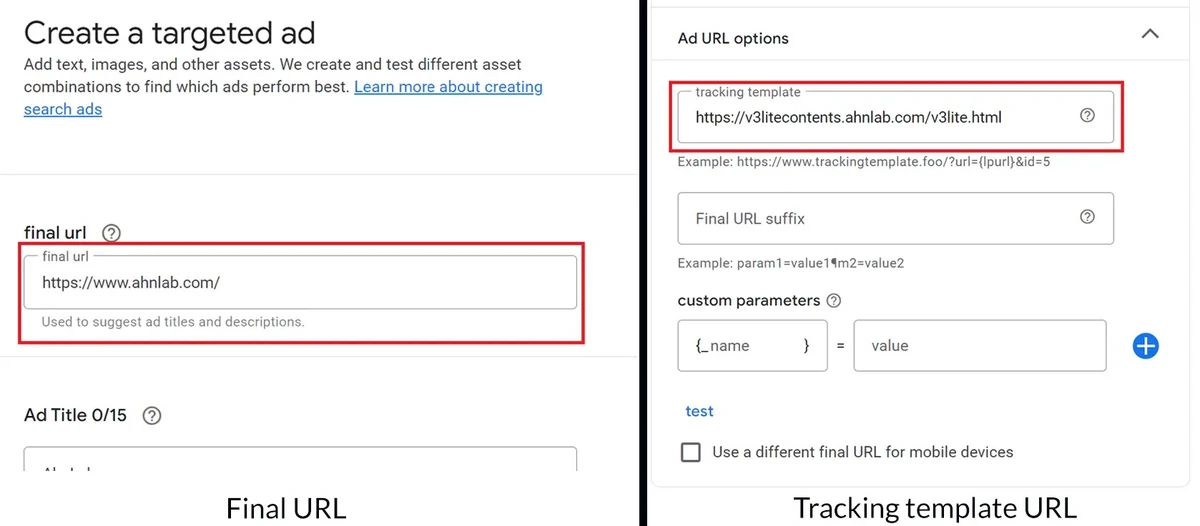This screenshot has height=526, width=1200.
Task: Click the Ad URL options header title
Action: pos(733,38)
